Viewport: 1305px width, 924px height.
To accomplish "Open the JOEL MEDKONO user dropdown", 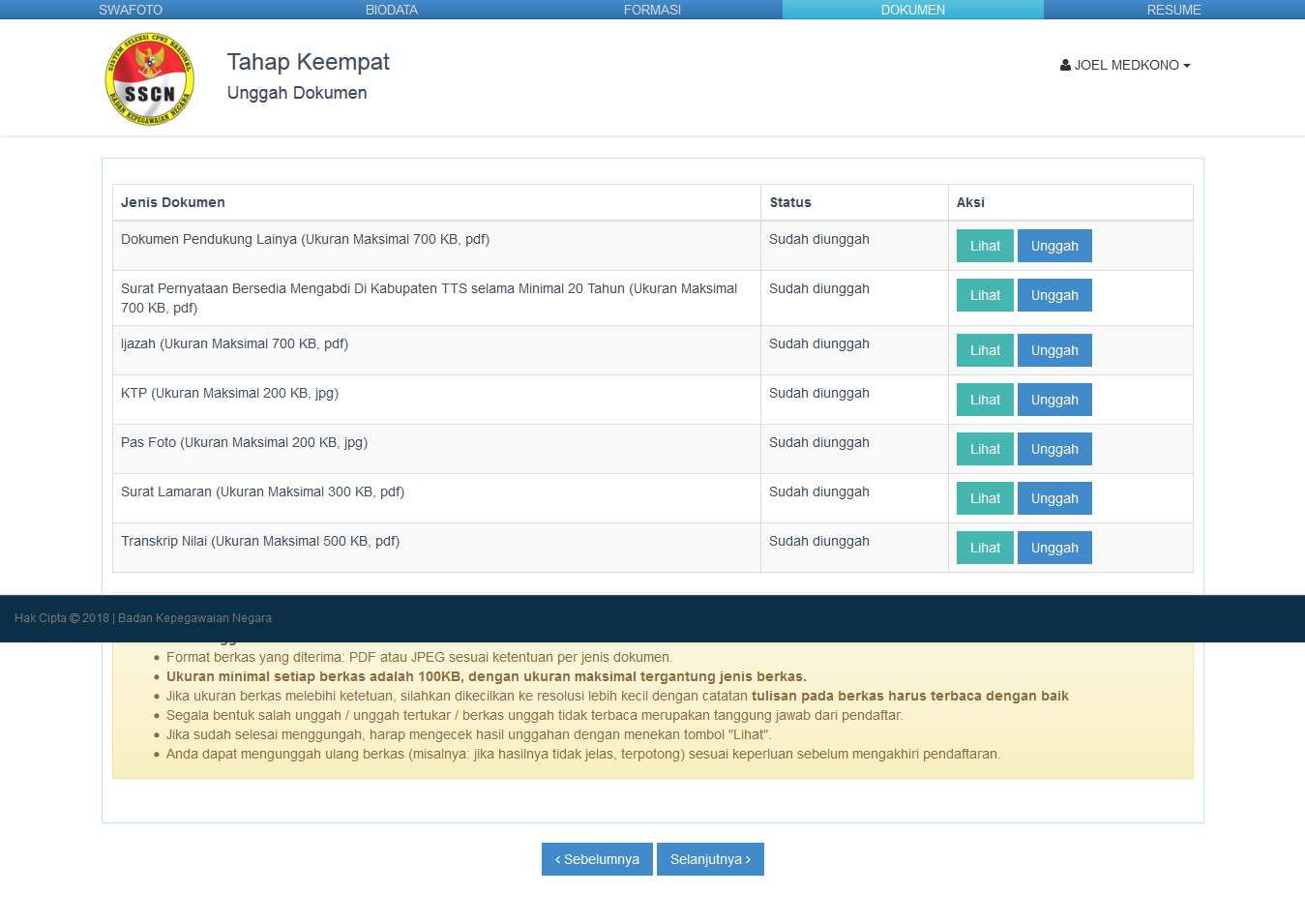I will point(1124,65).
